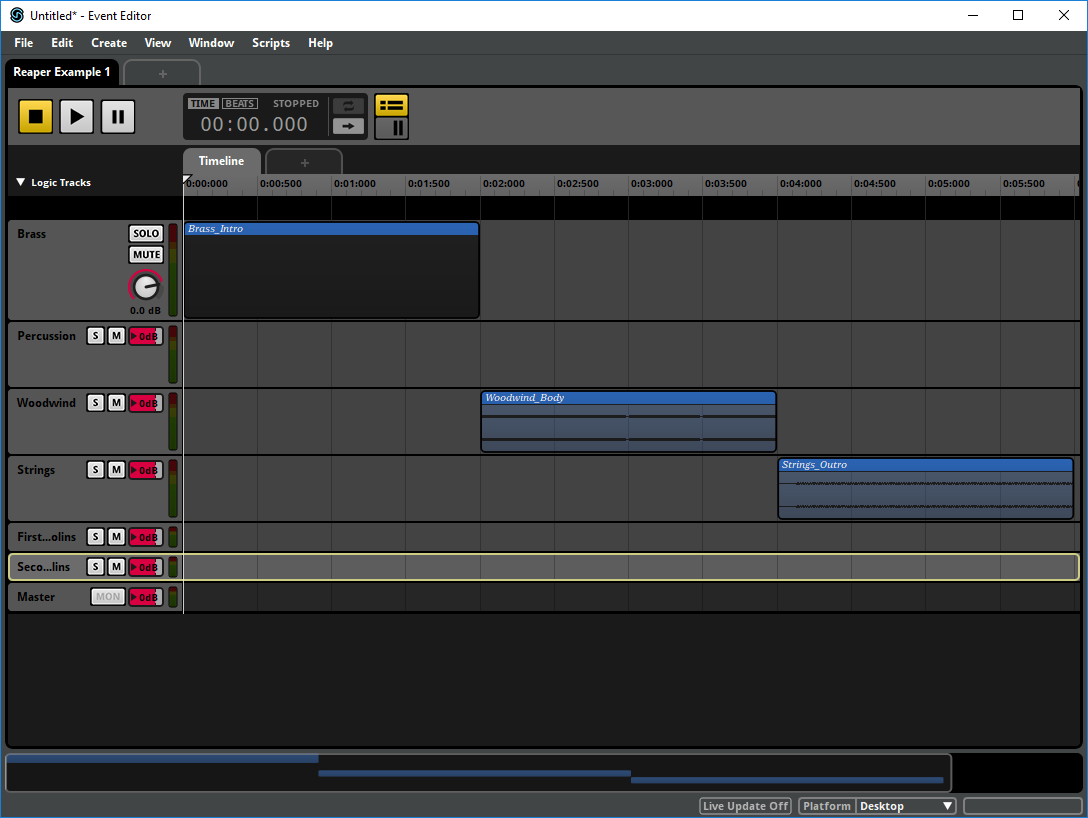Enable the loop playback icon
The height and width of the screenshot is (818, 1088).
[348, 104]
